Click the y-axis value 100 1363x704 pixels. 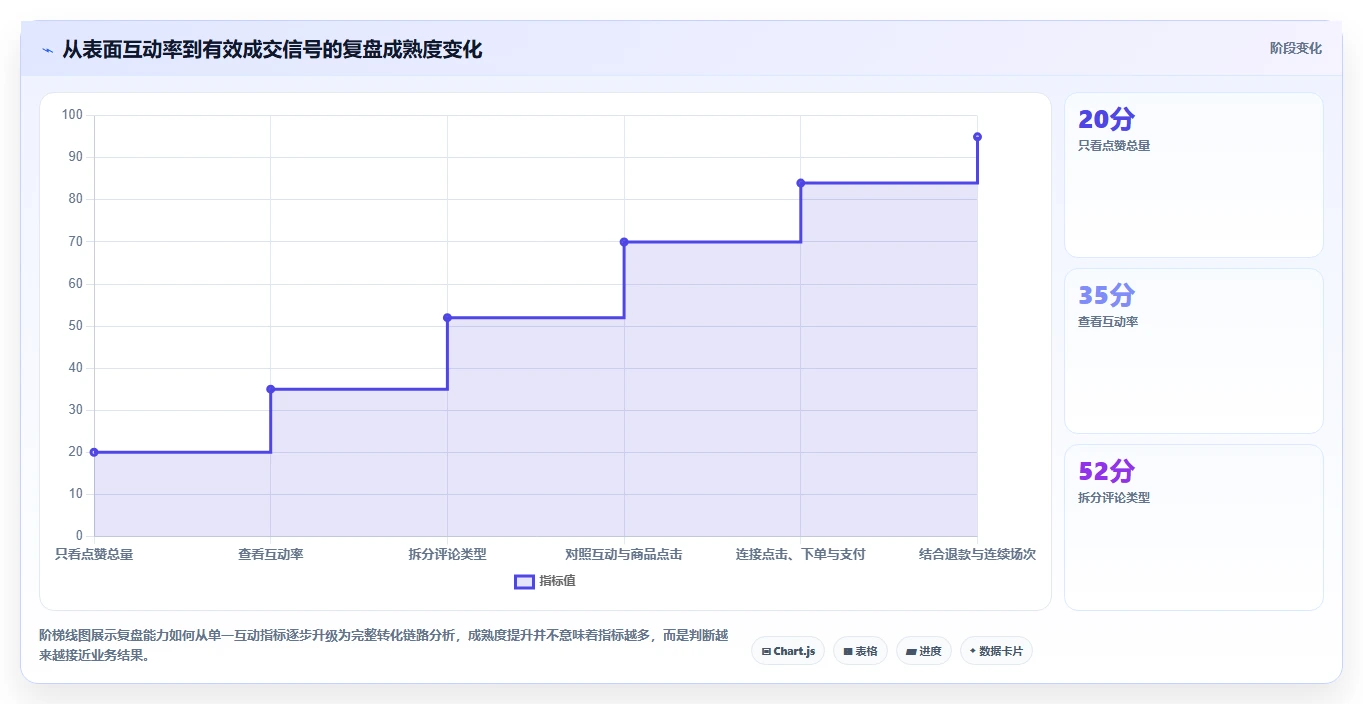72,115
